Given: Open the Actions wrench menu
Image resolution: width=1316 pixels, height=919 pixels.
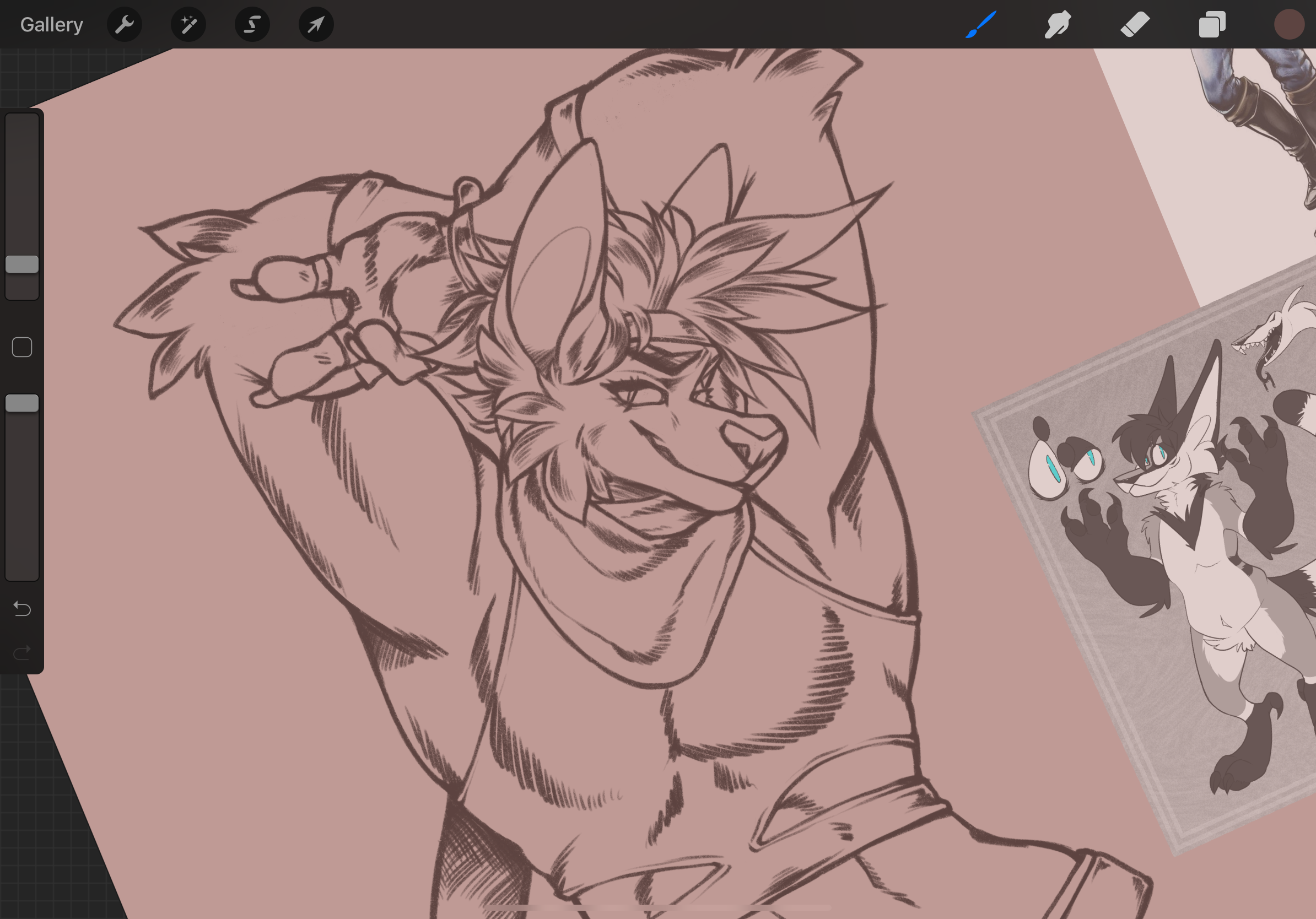Looking at the screenshot, I should pos(125,25).
